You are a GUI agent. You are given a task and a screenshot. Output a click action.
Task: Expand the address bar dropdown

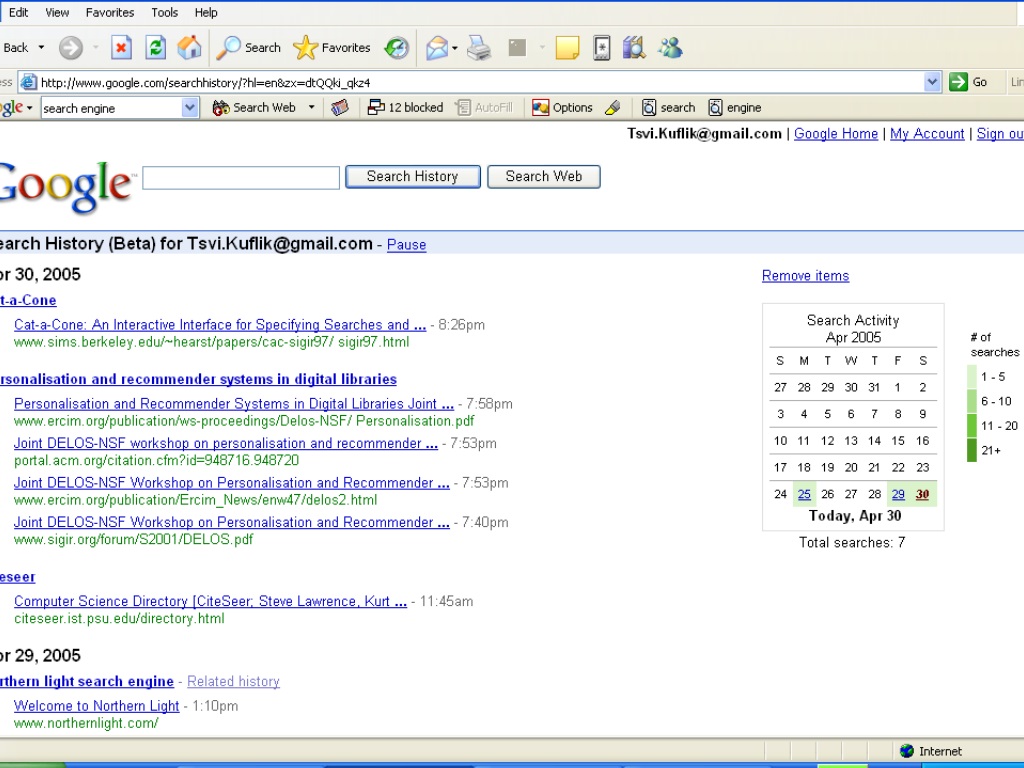tap(932, 82)
